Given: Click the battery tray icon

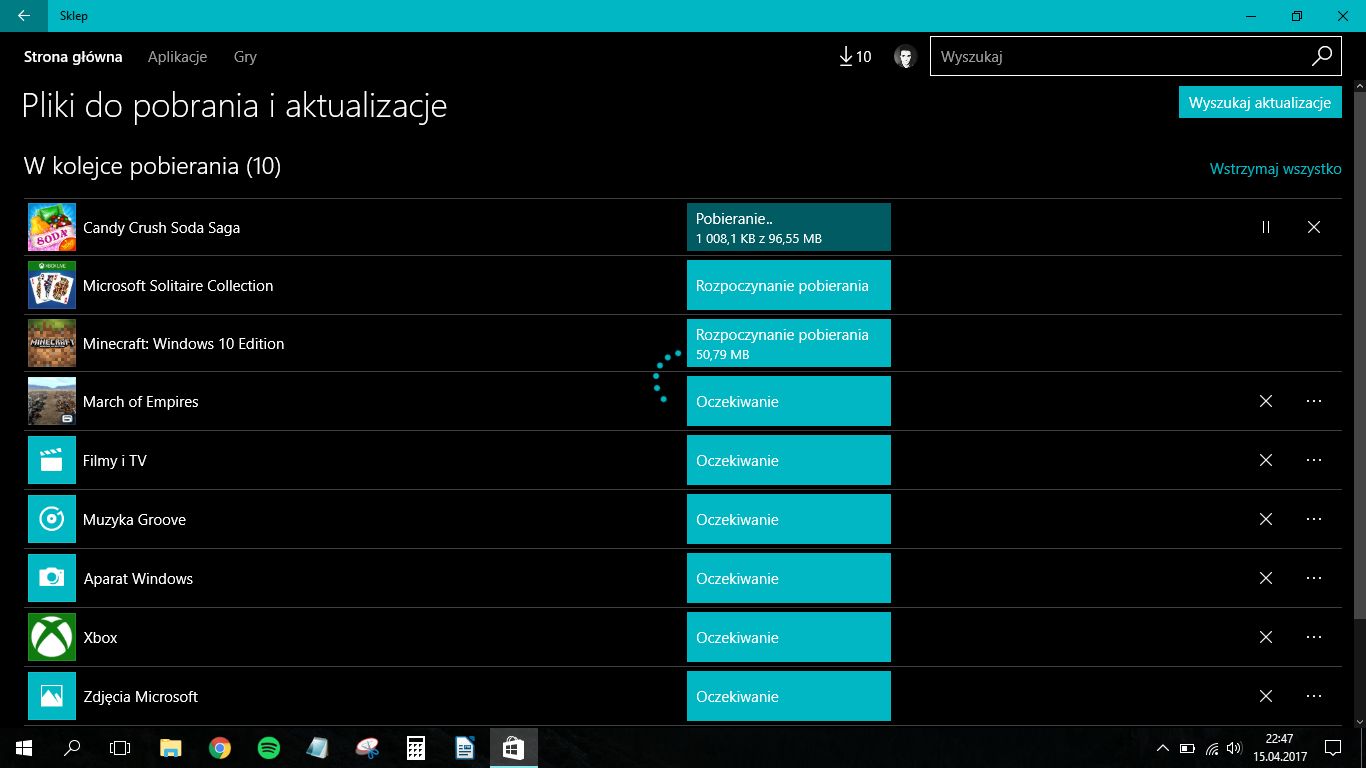Looking at the screenshot, I should coord(1187,748).
